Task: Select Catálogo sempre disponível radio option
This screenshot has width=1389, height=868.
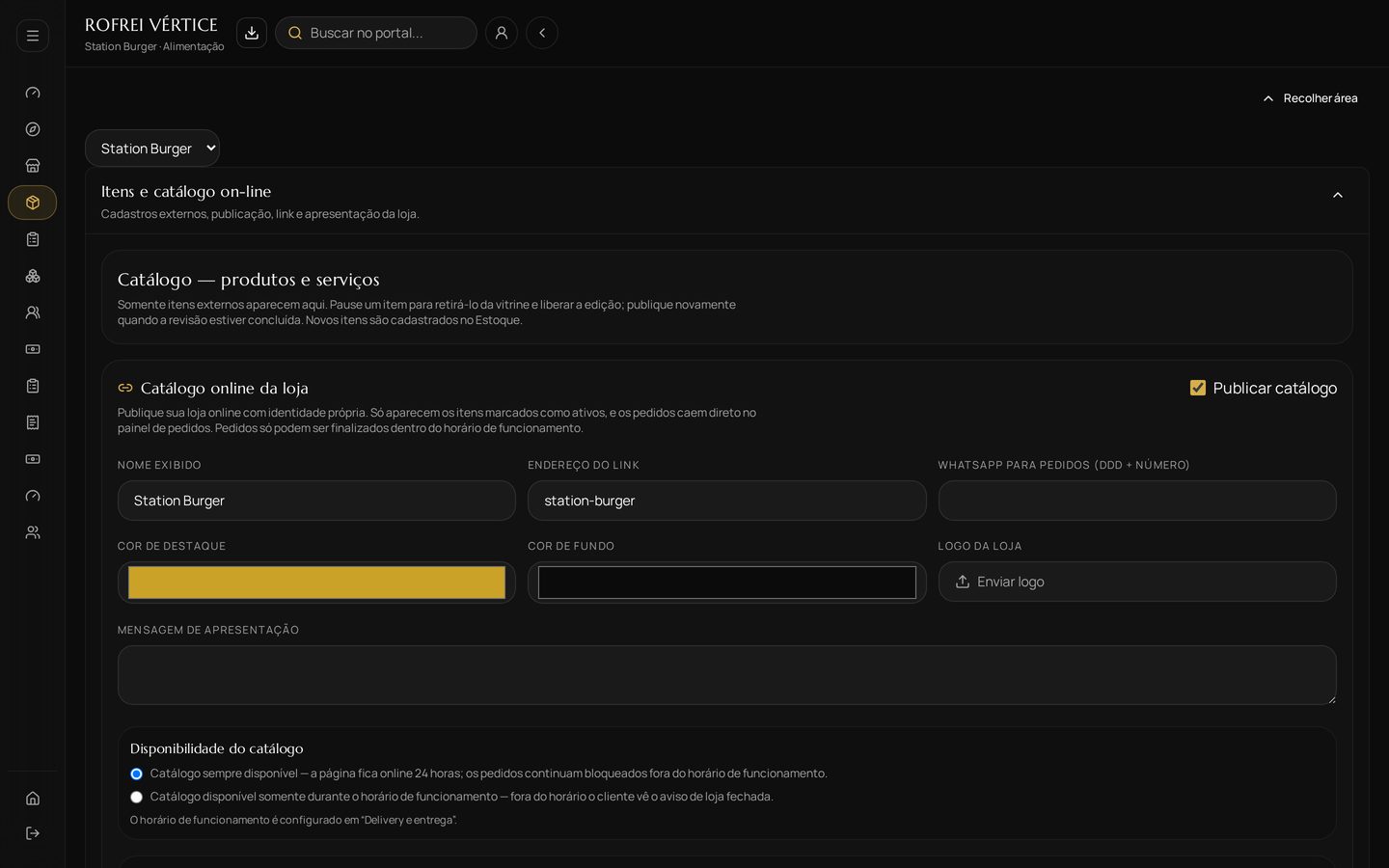Action: pos(136,773)
